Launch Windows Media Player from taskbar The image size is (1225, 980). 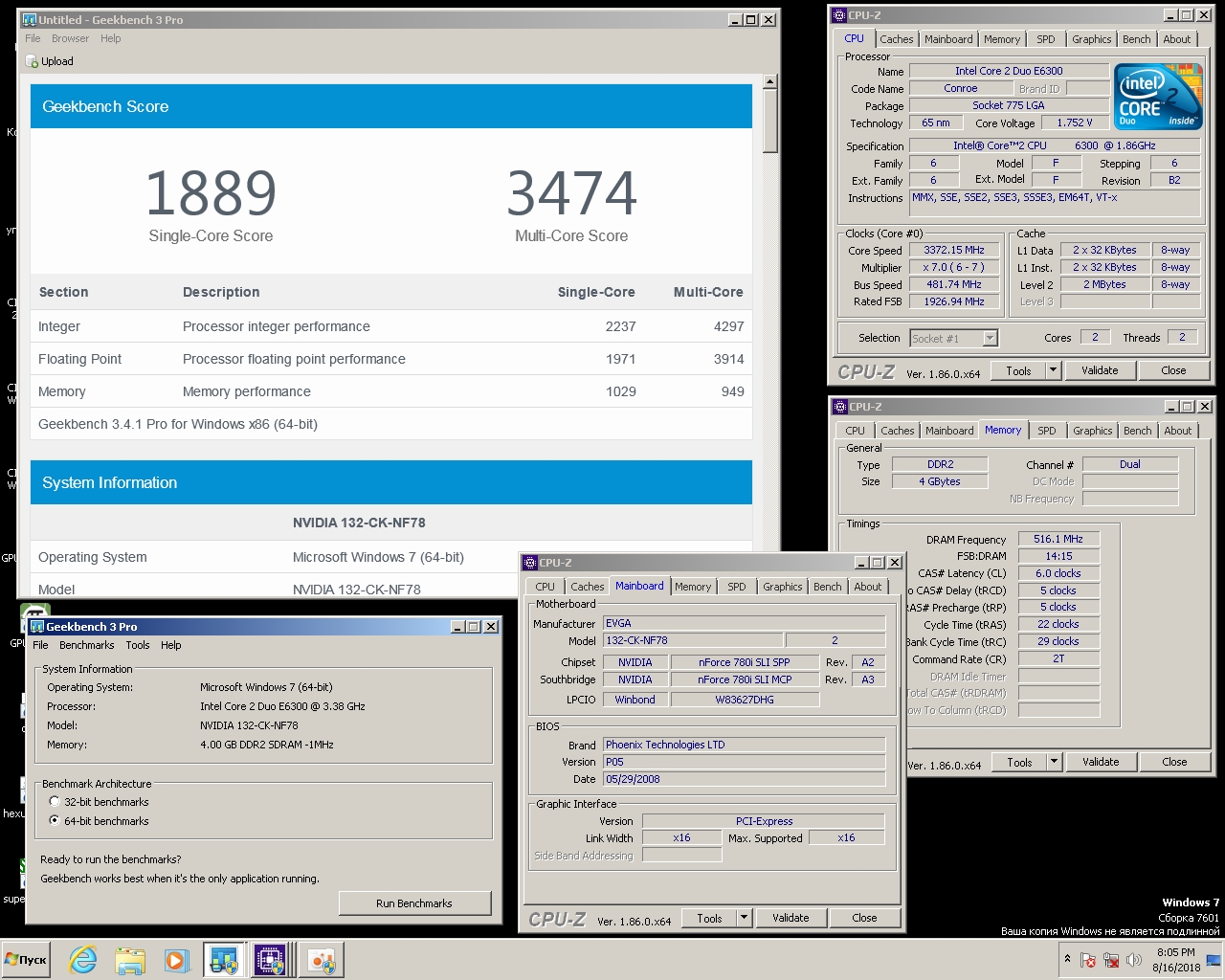[x=175, y=960]
